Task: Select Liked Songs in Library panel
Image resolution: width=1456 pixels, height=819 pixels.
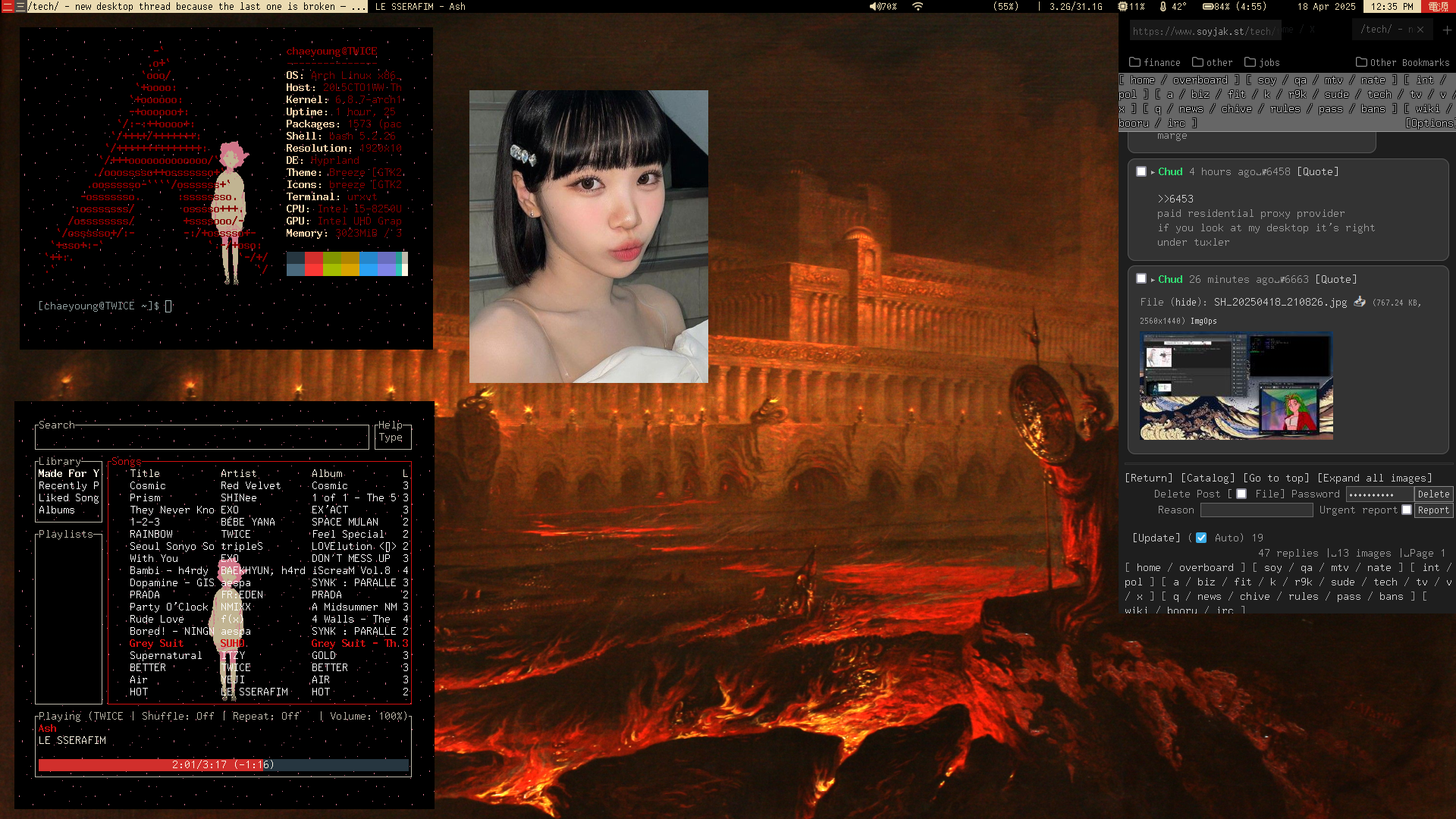Action: tap(68, 497)
